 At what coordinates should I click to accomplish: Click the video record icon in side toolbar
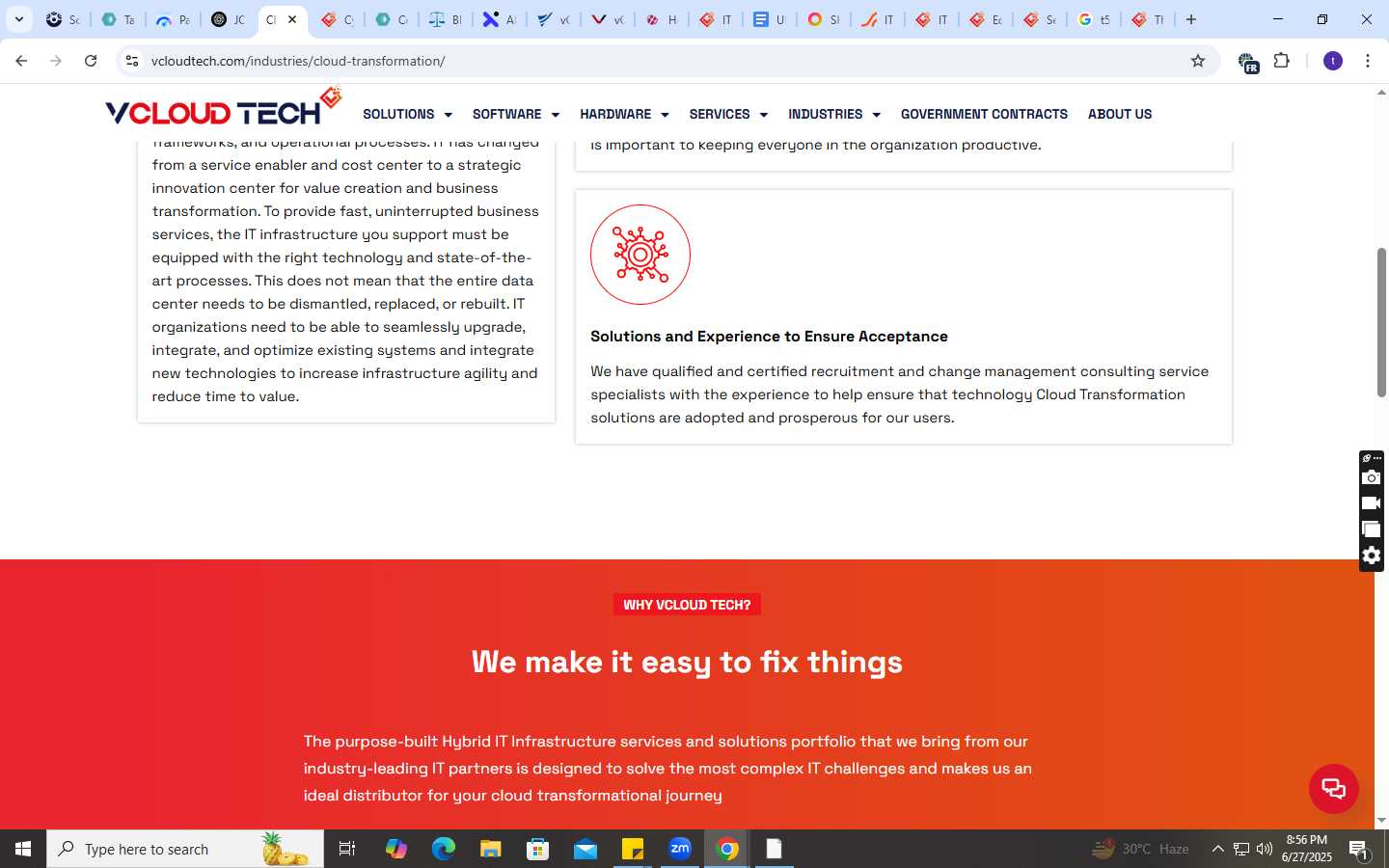[x=1371, y=503]
